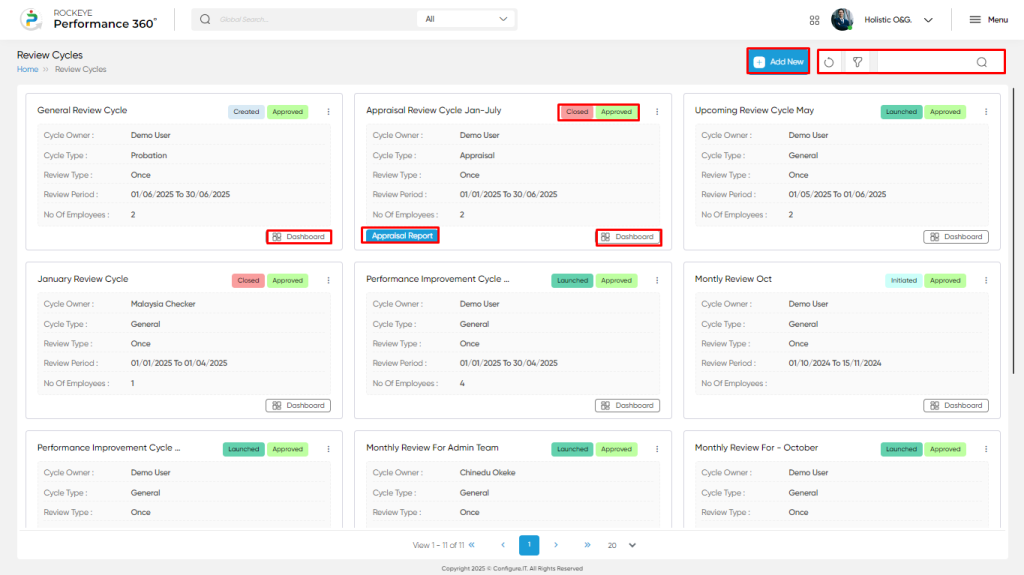The image size is (1024, 575).
Task: Open Dashboard for Montly Review Oct
Action: [956, 405]
